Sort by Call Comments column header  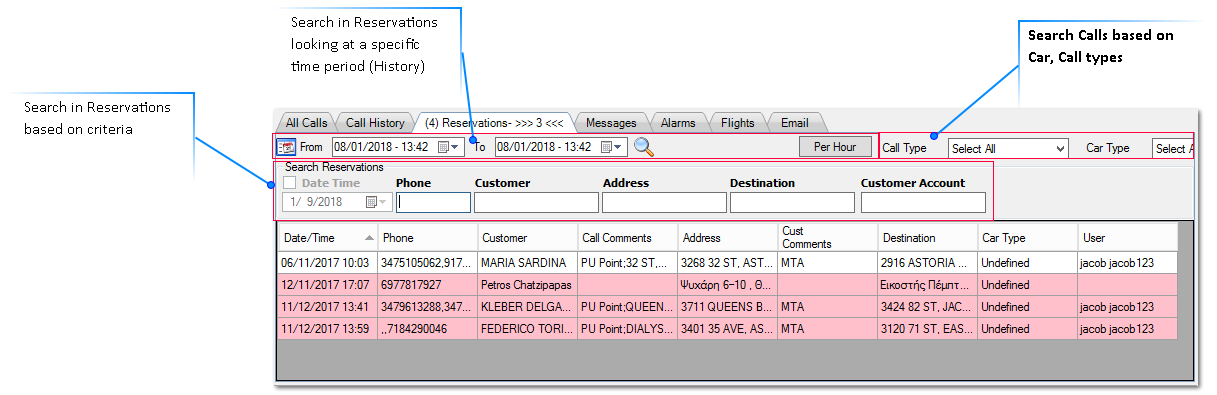(628, 238)
